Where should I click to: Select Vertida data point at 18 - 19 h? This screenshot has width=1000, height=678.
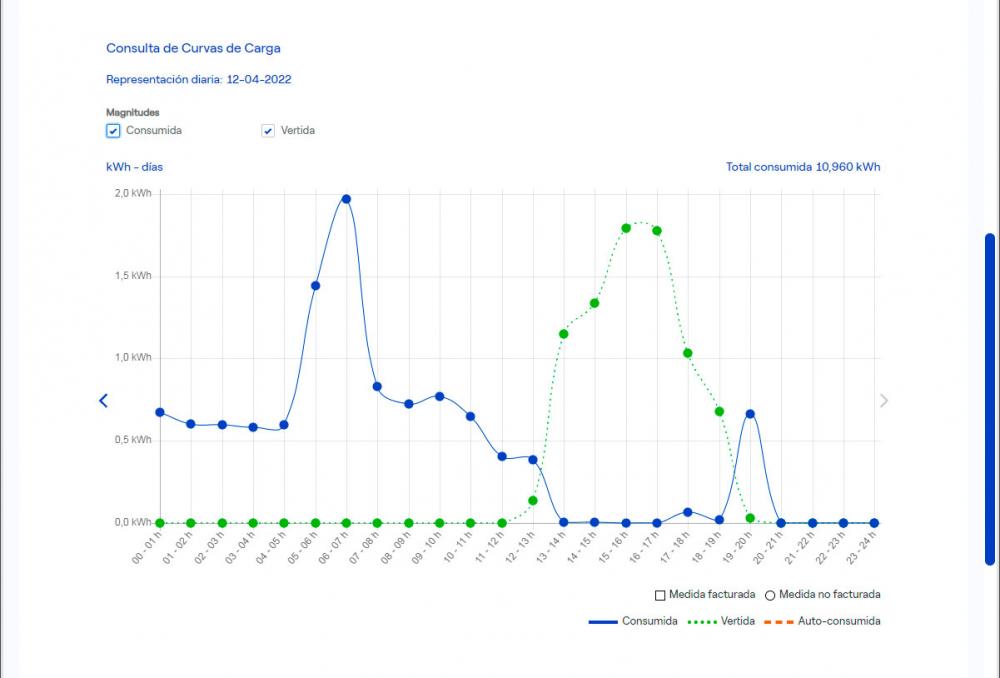719,412
